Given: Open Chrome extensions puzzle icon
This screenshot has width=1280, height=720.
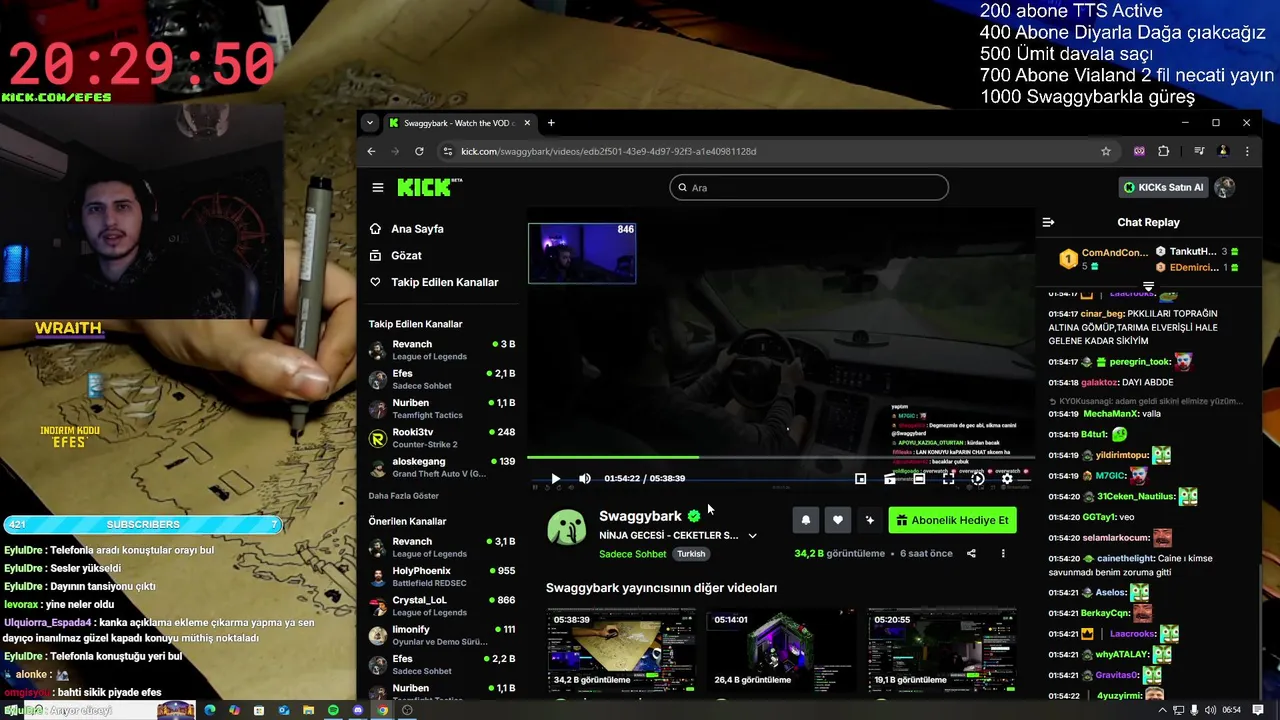Looking at the screenshot, I should [x=1164, y=151].
